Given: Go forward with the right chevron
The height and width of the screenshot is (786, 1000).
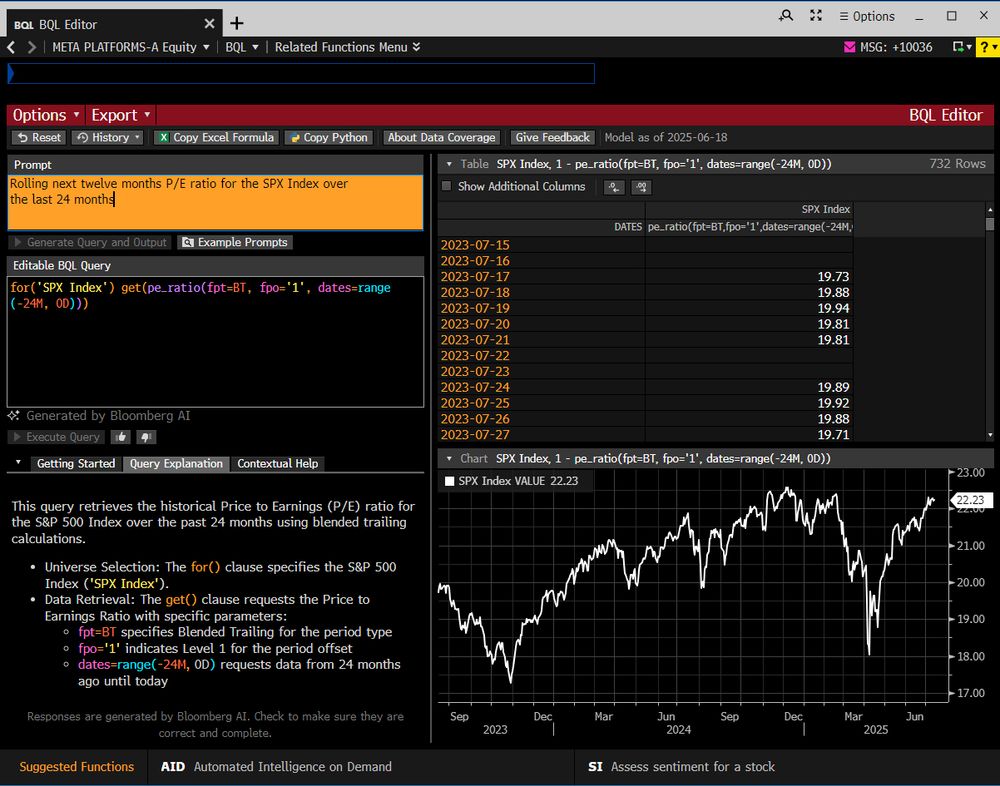Looking at the screenshot, I should click(32, 47).
